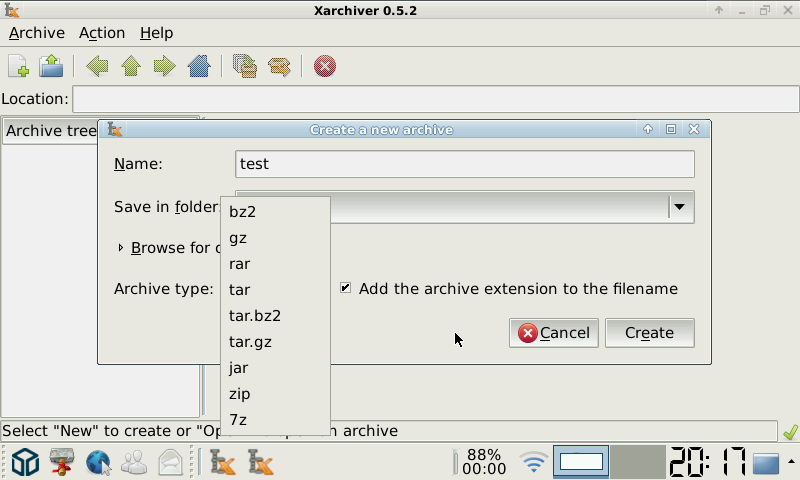
Task: Launch the globe web browser icon
Action: (98, 463)
